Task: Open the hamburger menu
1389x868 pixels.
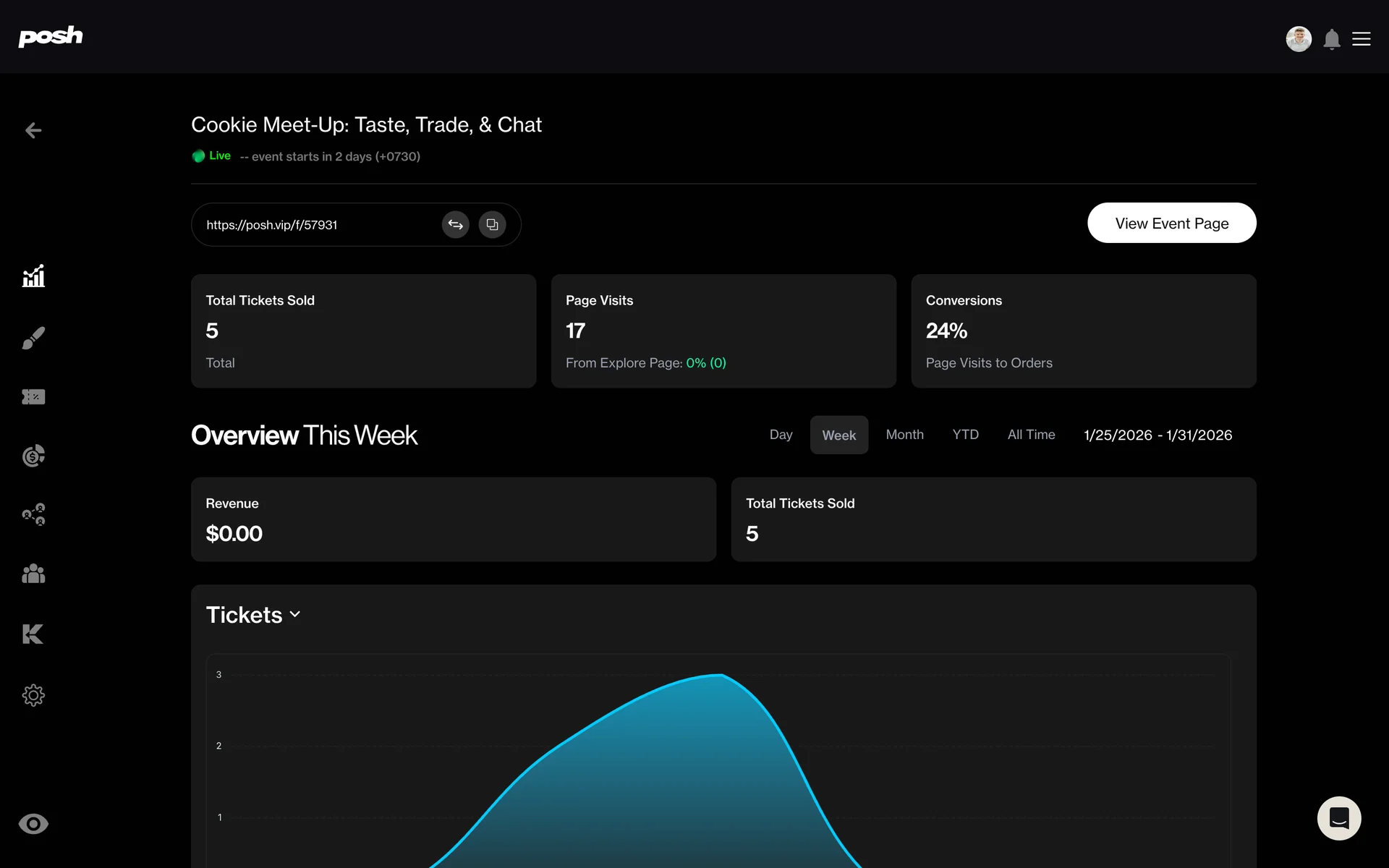Action: (1361, 39)
